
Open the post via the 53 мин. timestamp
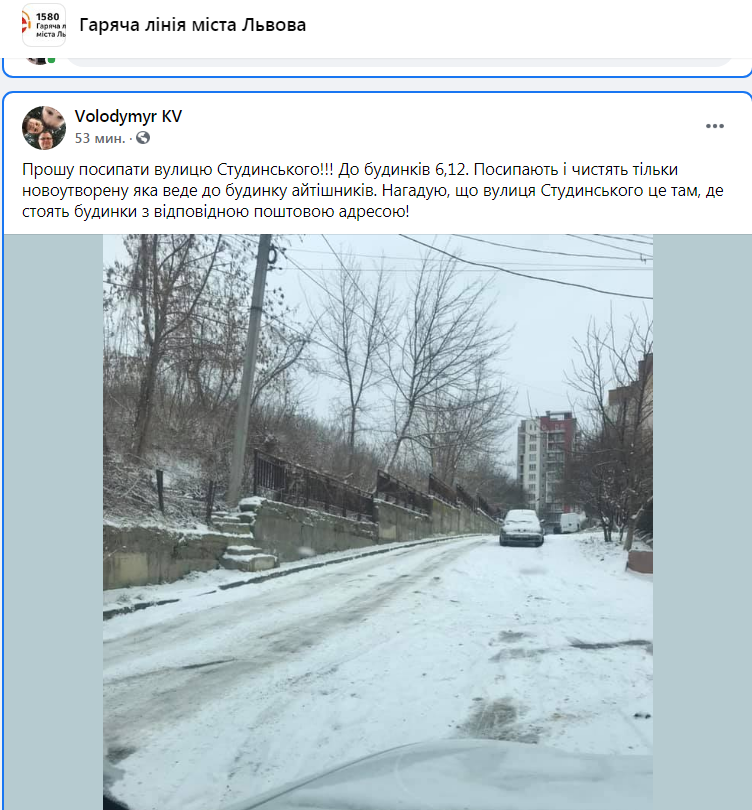pos(100,138)
